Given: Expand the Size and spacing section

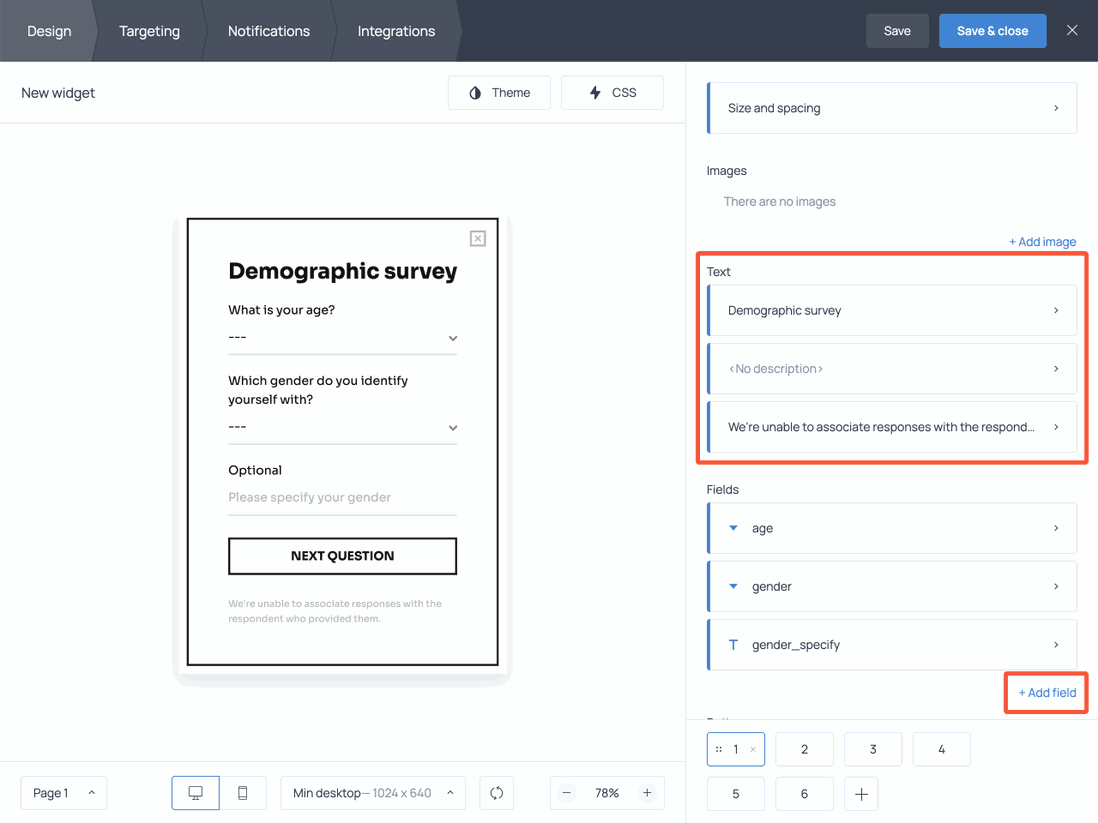Looking at the screenshot, I should point(891,107).
